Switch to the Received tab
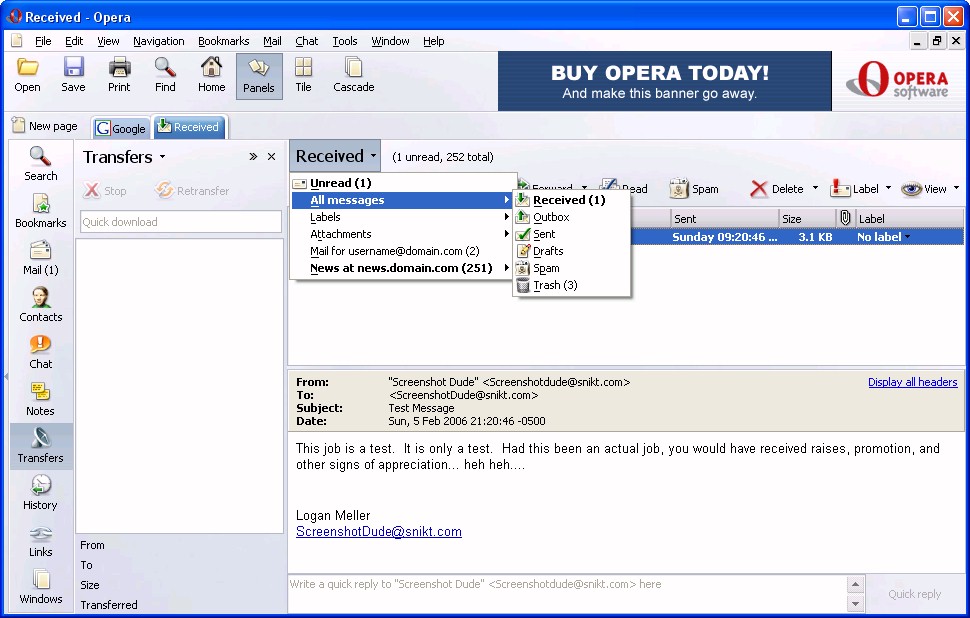 click(x=189, y=127)
